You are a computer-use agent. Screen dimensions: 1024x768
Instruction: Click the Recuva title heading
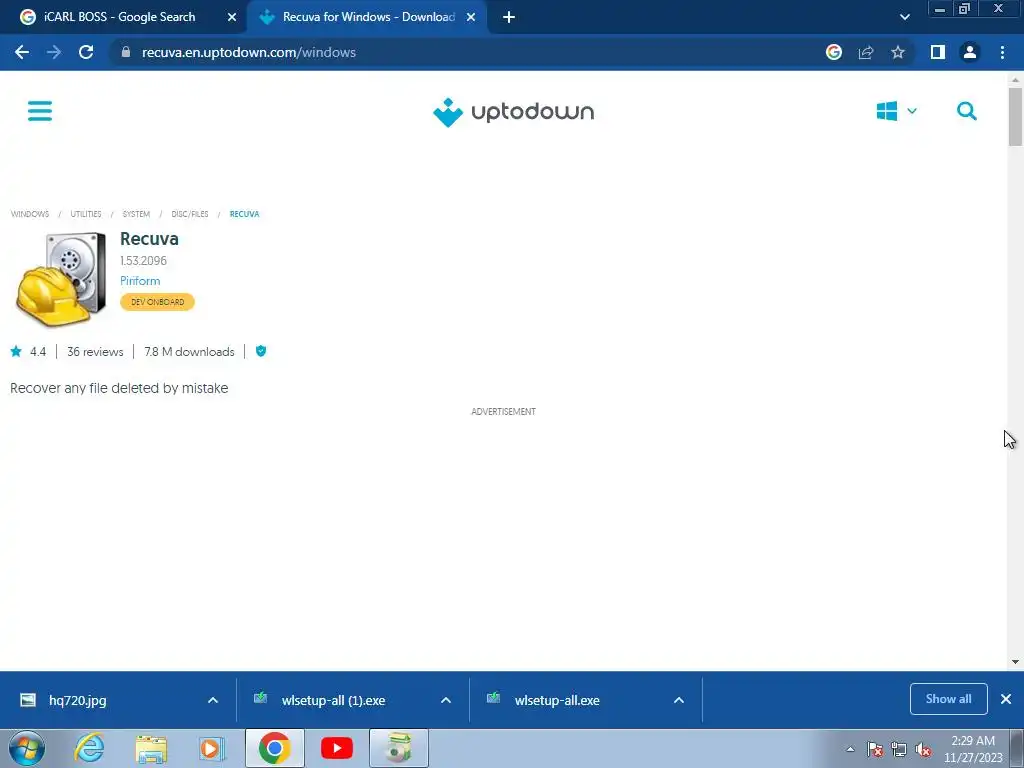pyautogui.click(x=150, y=239)
